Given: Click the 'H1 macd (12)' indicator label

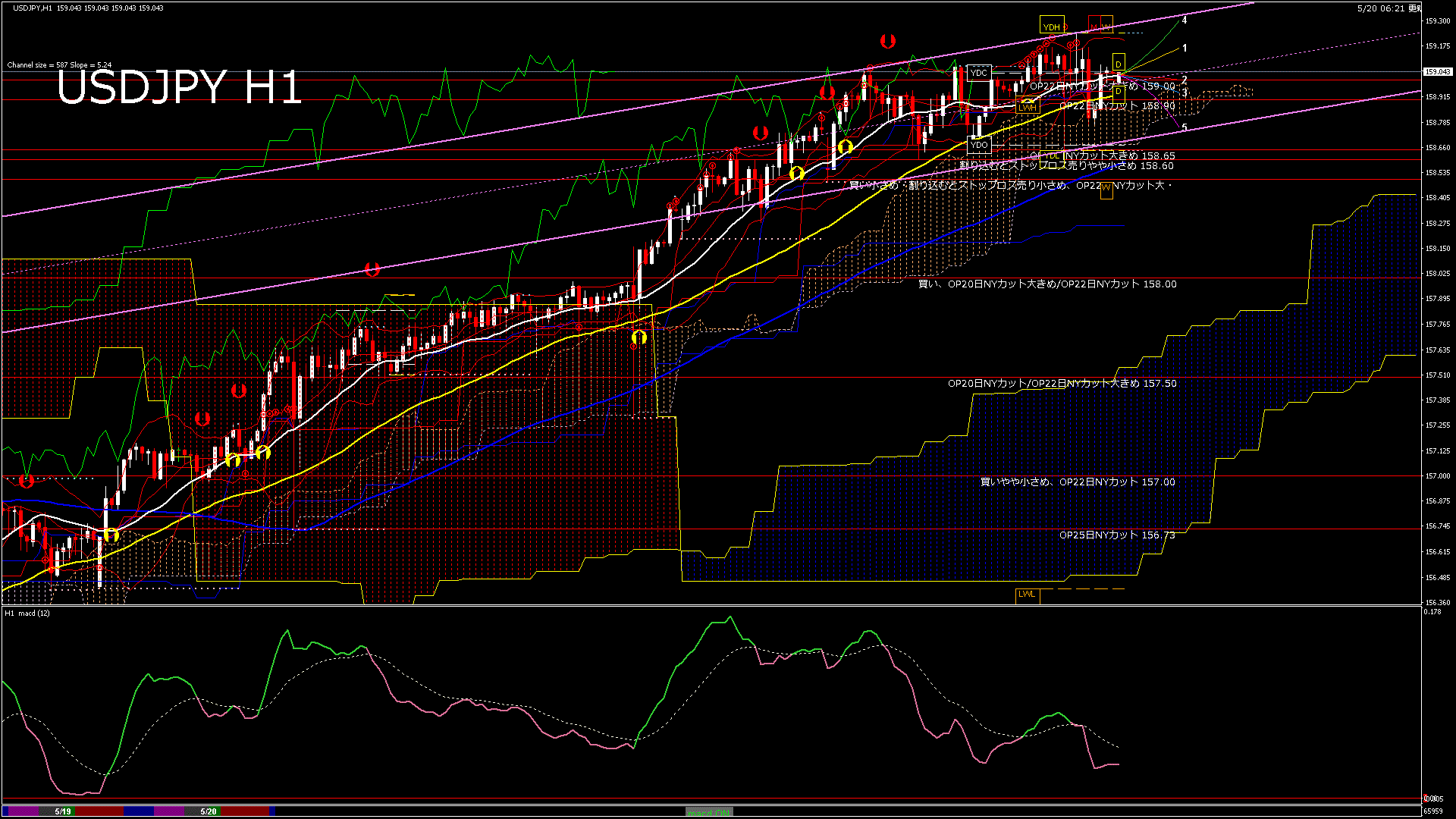Looking at the screenshot, I should tap(27, 613).
